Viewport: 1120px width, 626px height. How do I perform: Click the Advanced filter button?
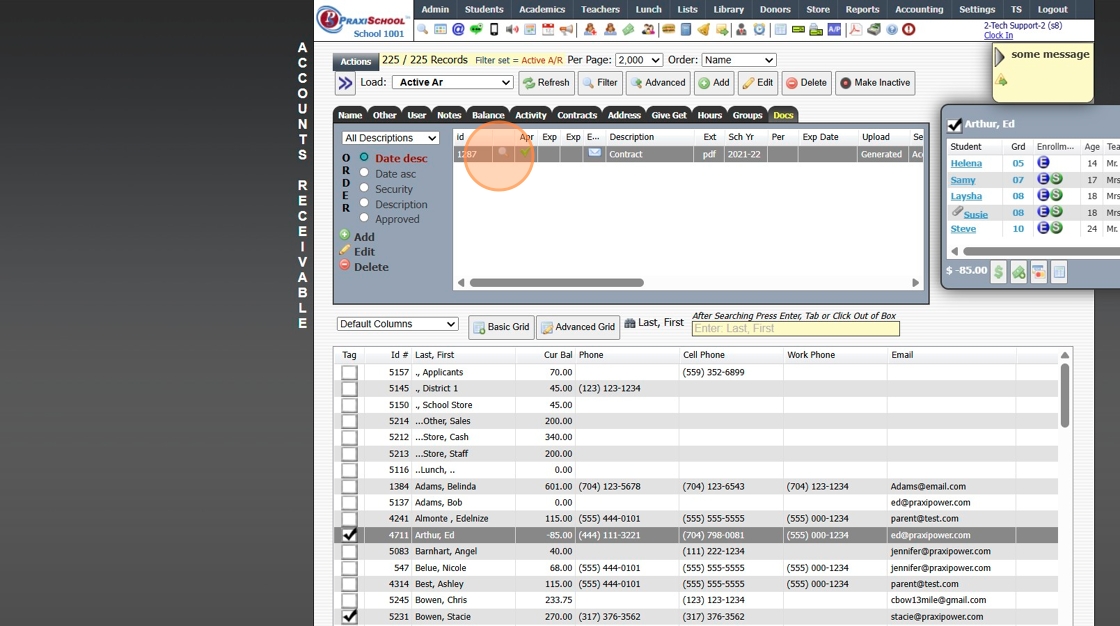click(658, 83)
